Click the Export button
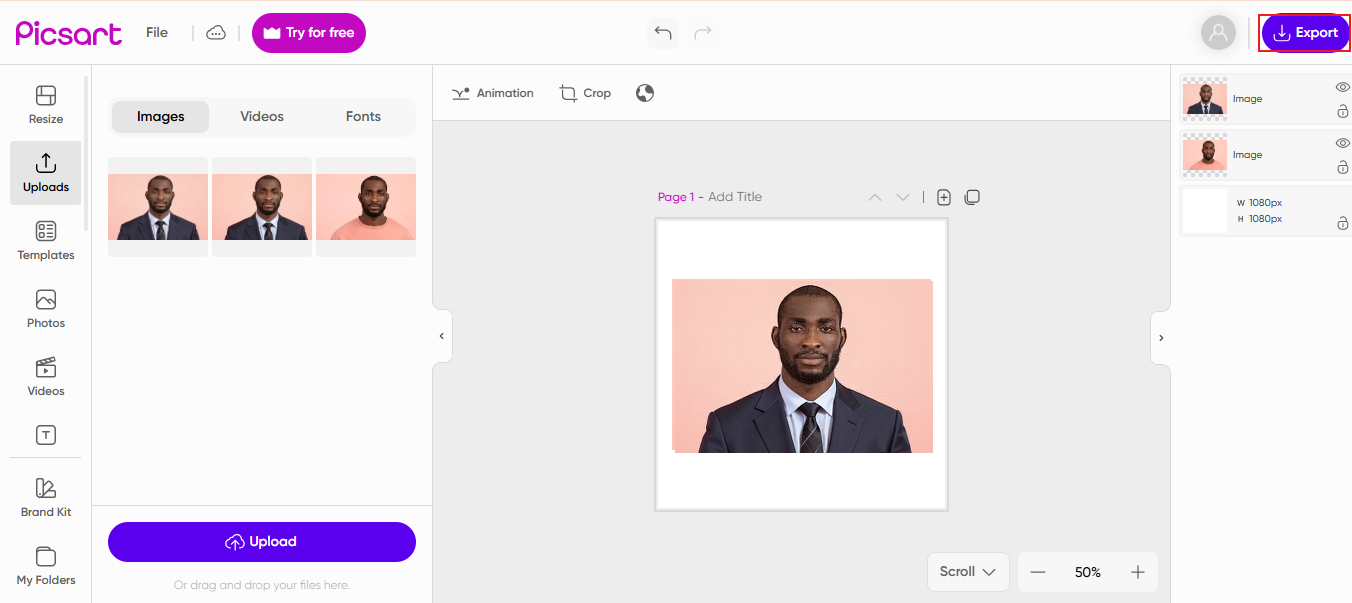1352x603 pixels. [x=1305, y=33]
